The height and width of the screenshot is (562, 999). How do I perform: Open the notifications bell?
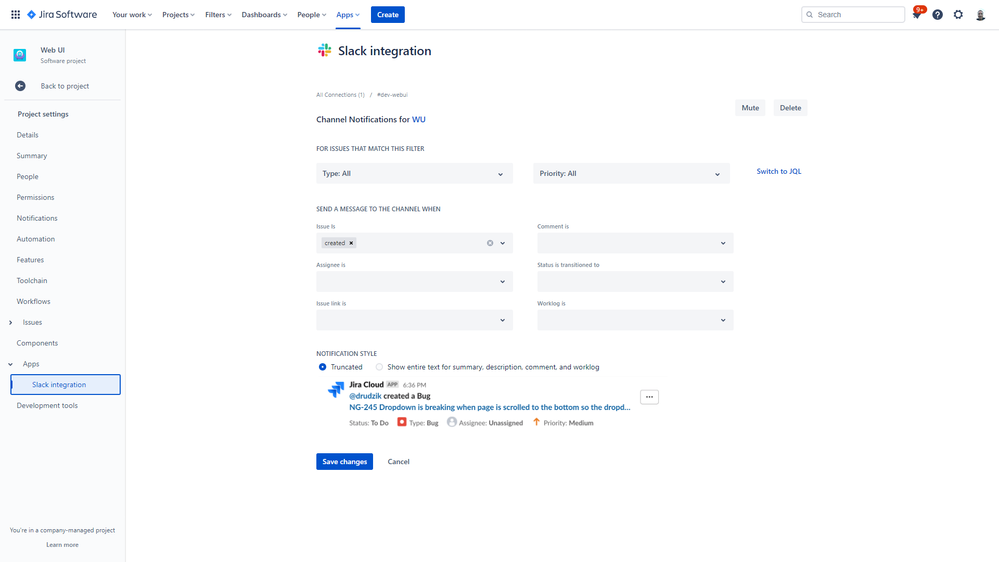tap(917, 14)
